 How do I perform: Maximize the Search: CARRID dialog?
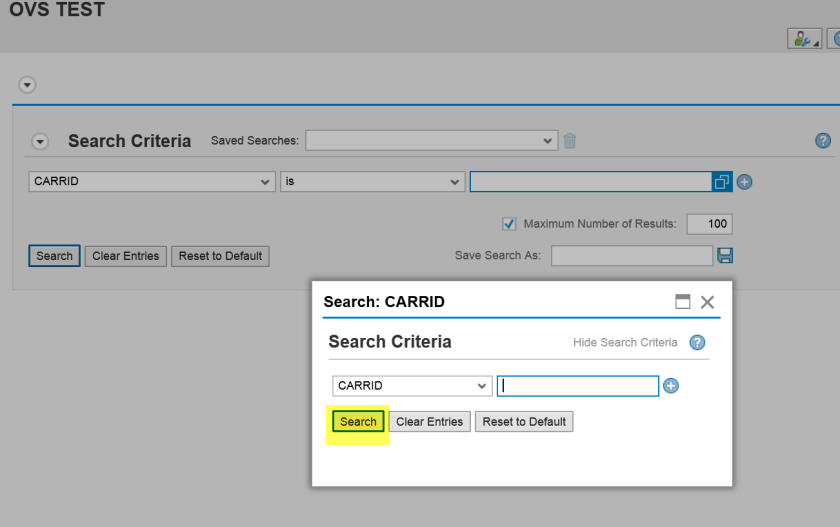(683, 302)
